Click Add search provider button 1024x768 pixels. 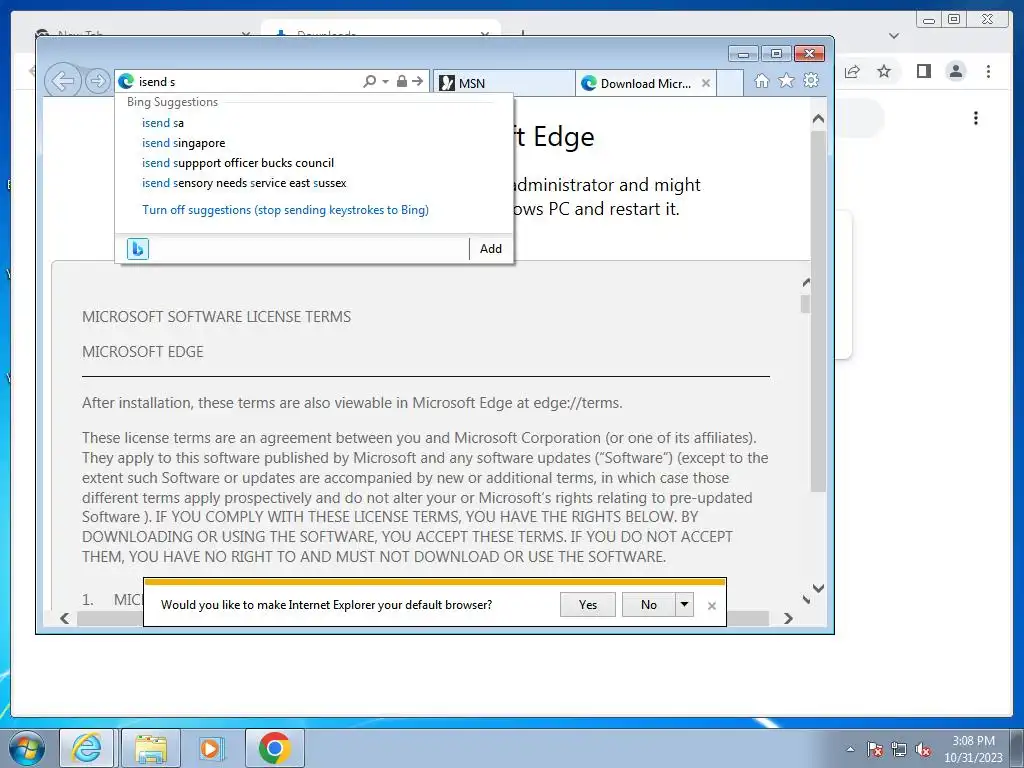click(490, 249)
